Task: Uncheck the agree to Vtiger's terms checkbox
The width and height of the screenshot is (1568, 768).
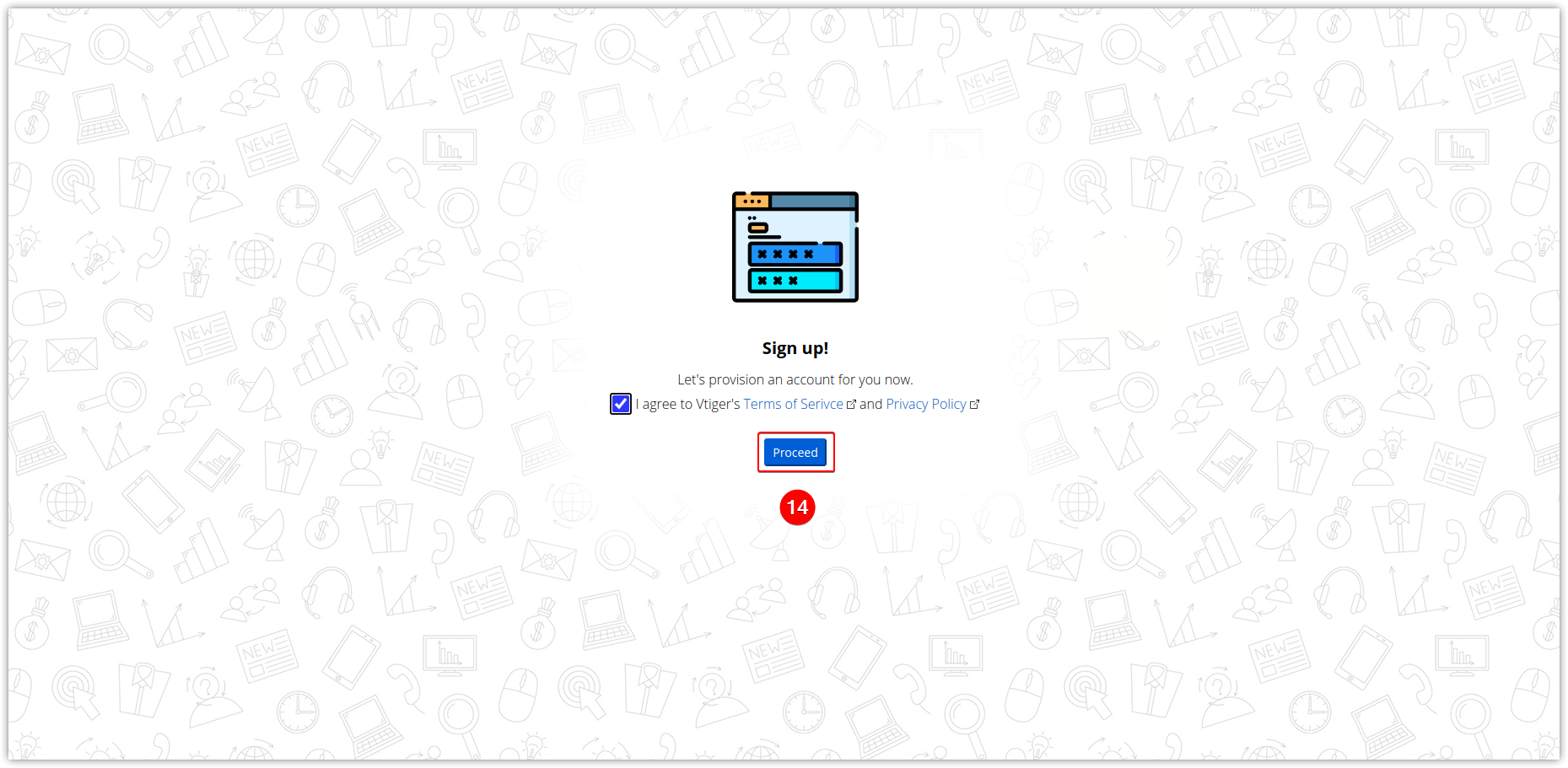Action: (x=620, y=404)
